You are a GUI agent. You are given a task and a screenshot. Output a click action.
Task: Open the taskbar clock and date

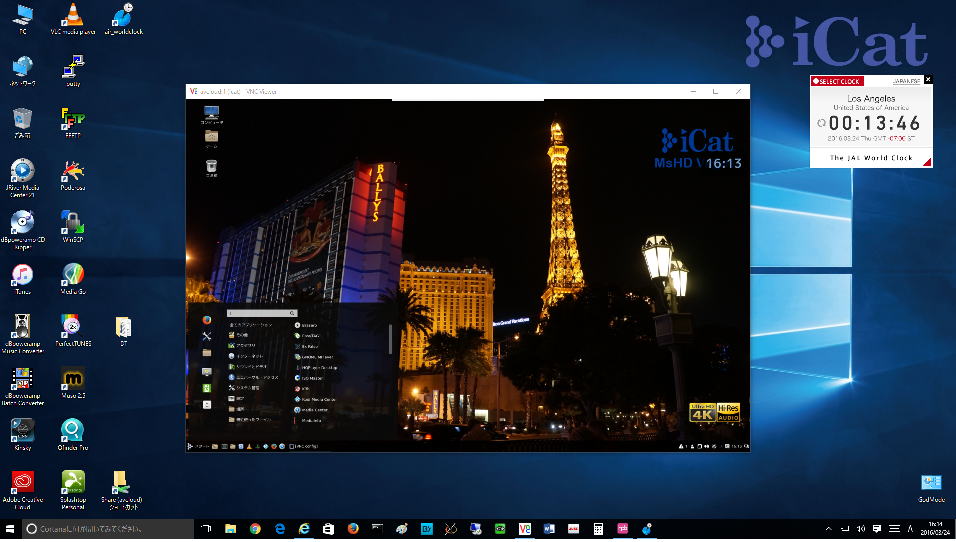[x=935, y=529]
